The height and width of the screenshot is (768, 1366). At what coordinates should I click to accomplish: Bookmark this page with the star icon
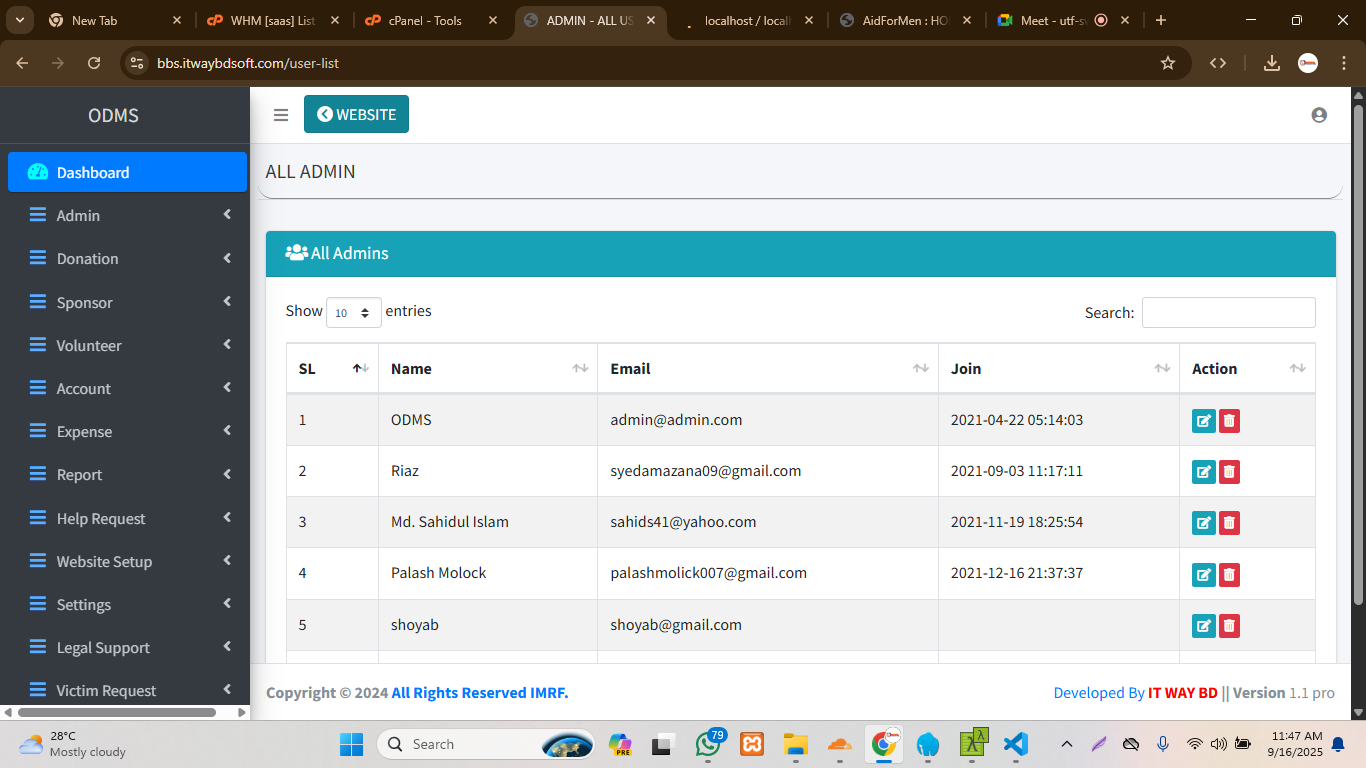coord(1167,63)
